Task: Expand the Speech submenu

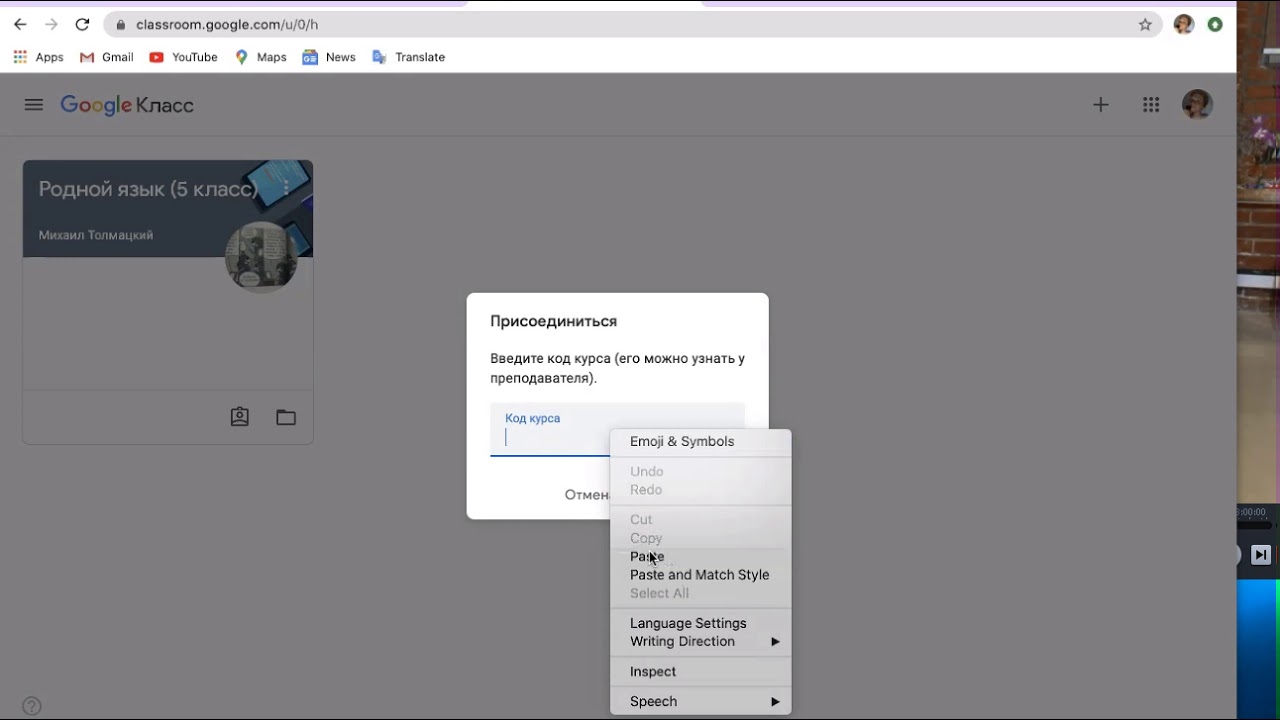Action: point(700,702)
